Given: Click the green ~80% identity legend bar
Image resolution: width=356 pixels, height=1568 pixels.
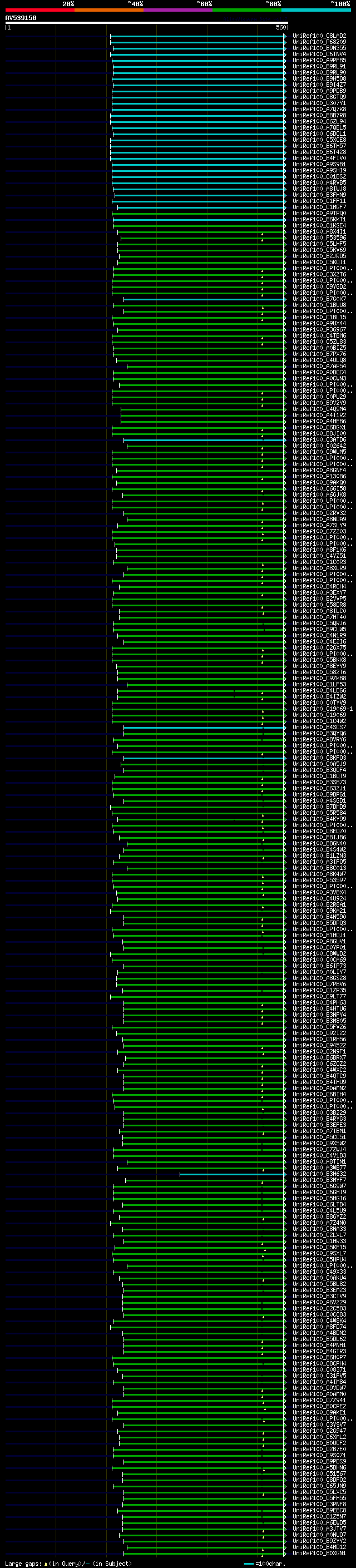Looking at the screenshot, I should [247, 10].
